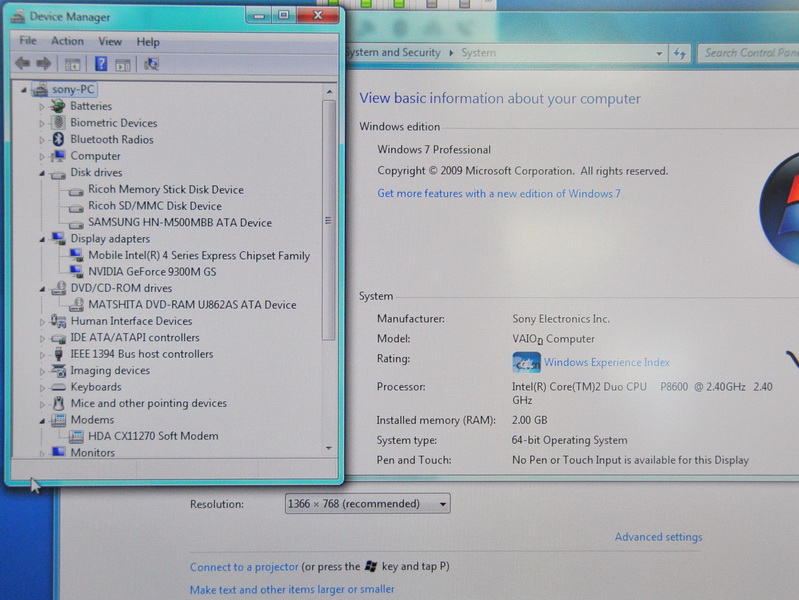Select the Batteries icon in the tree
This screenshot has width=799, height=600.
(58, 106)
